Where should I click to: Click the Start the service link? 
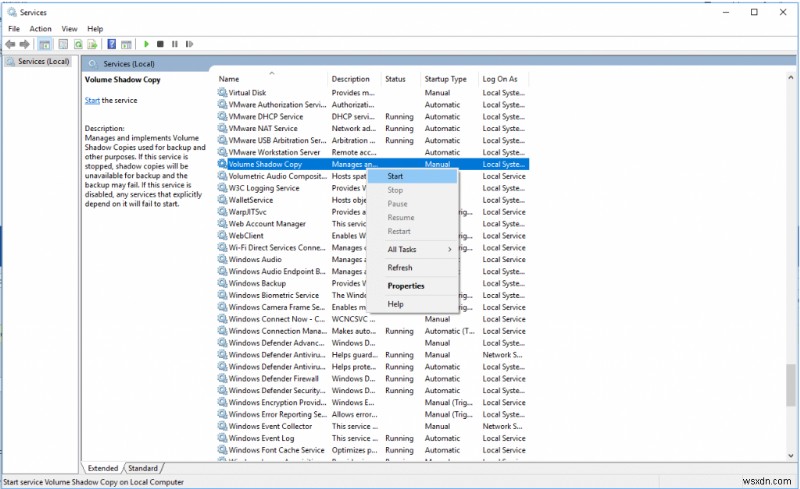[92, 101]
